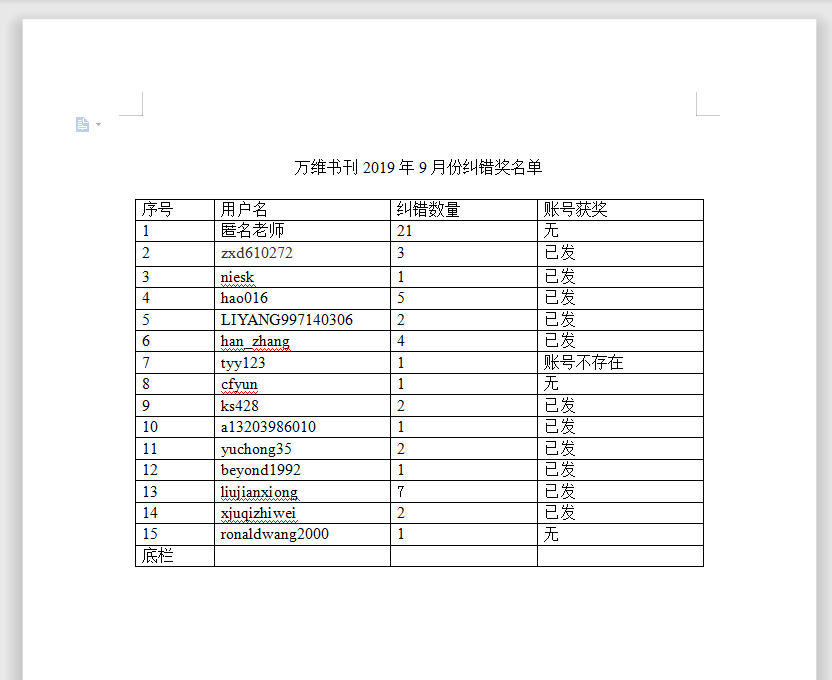Click the 账号不存在 status cell
This screenshot has height=680, width=832.
click(x=583, y=363)
